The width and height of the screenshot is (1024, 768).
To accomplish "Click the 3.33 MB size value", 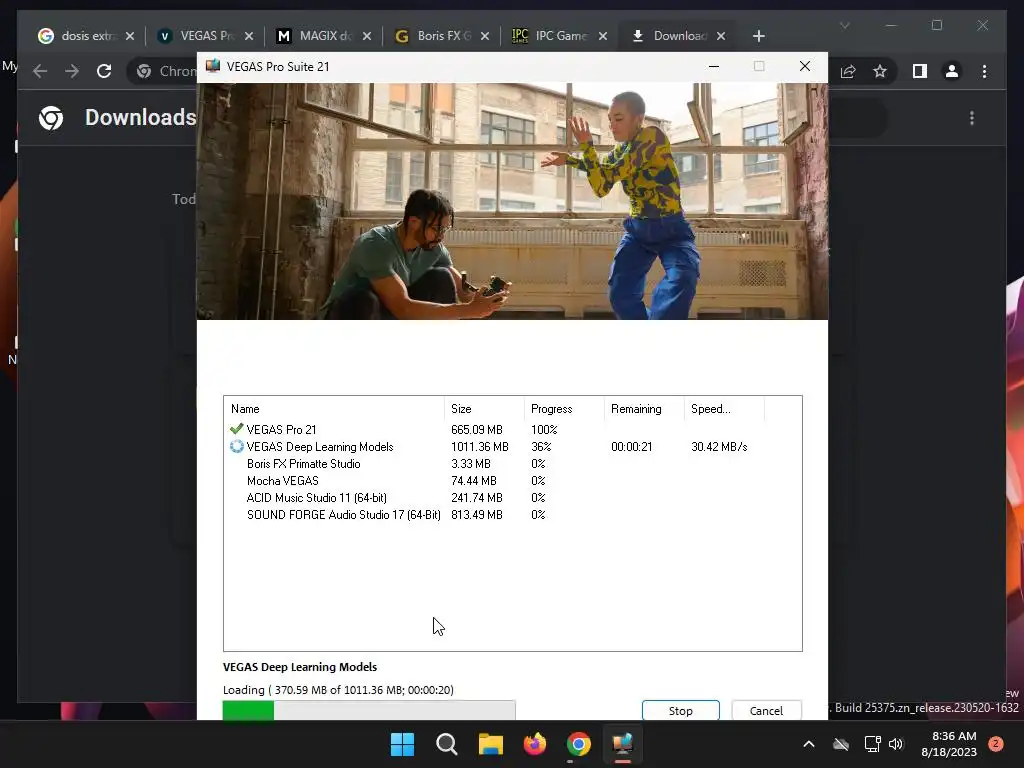I will [470, 464].
